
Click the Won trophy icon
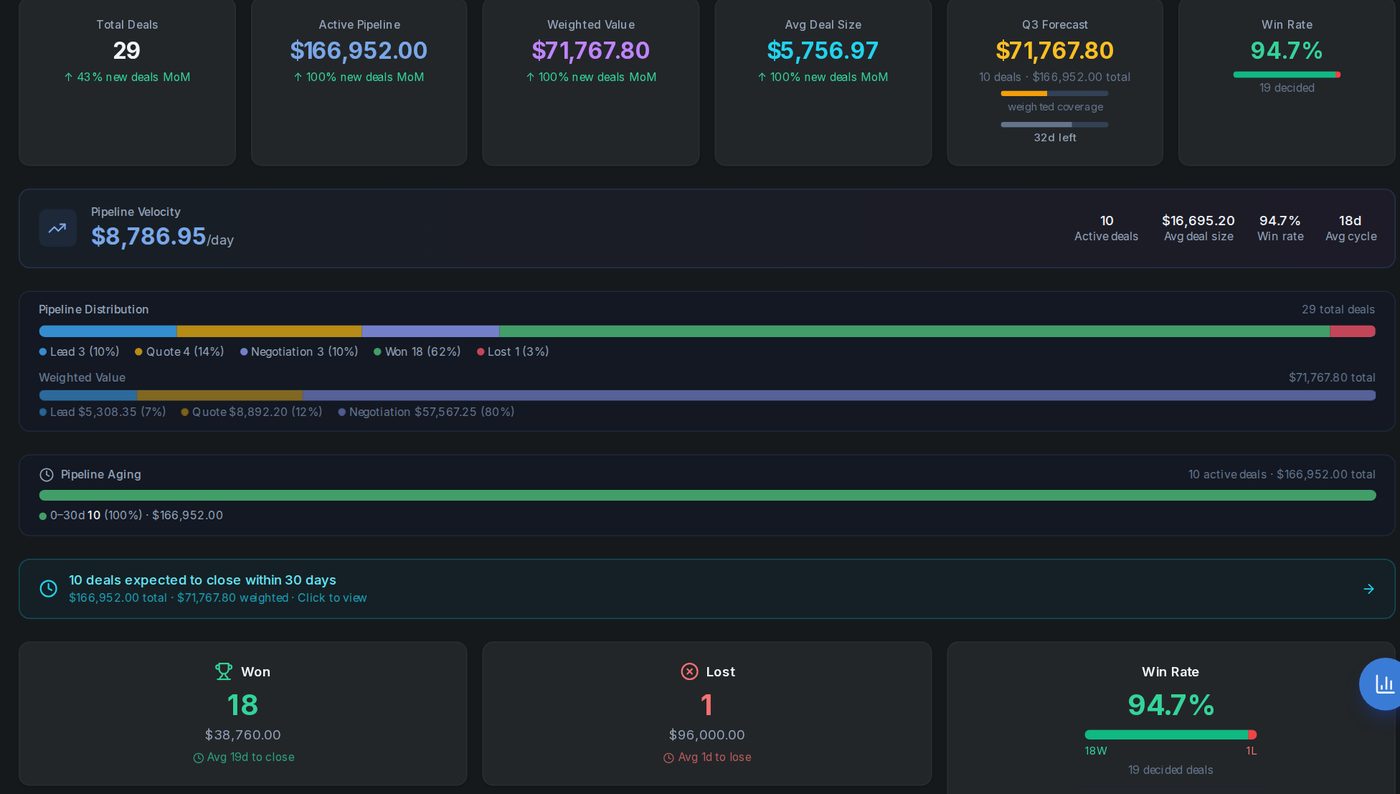pyautogui.click(x=224, y=671)
